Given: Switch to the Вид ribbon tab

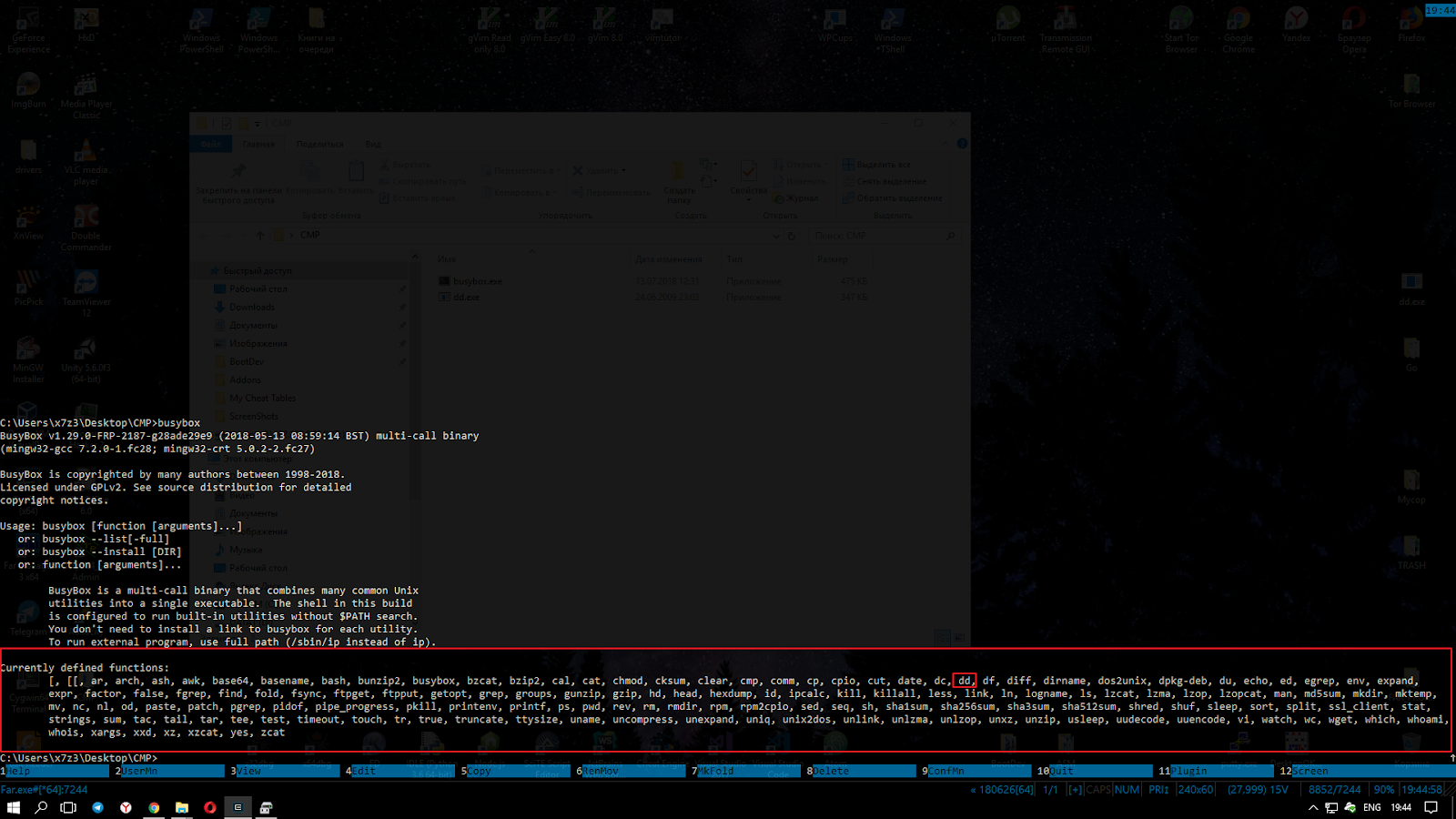Looking at the screenshot, I should coord(372,144).
